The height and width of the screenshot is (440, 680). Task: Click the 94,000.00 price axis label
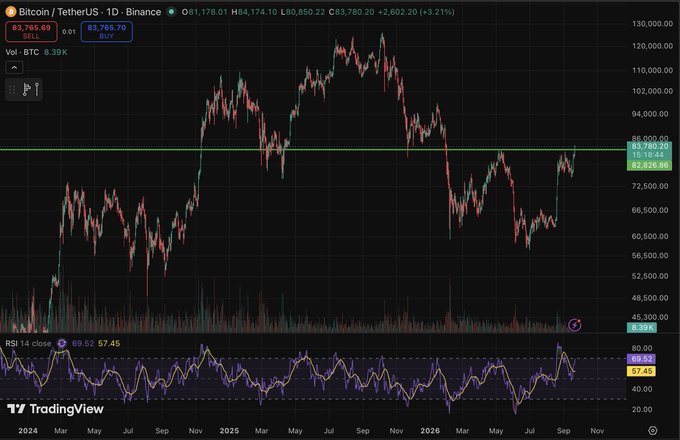point(650,114)
